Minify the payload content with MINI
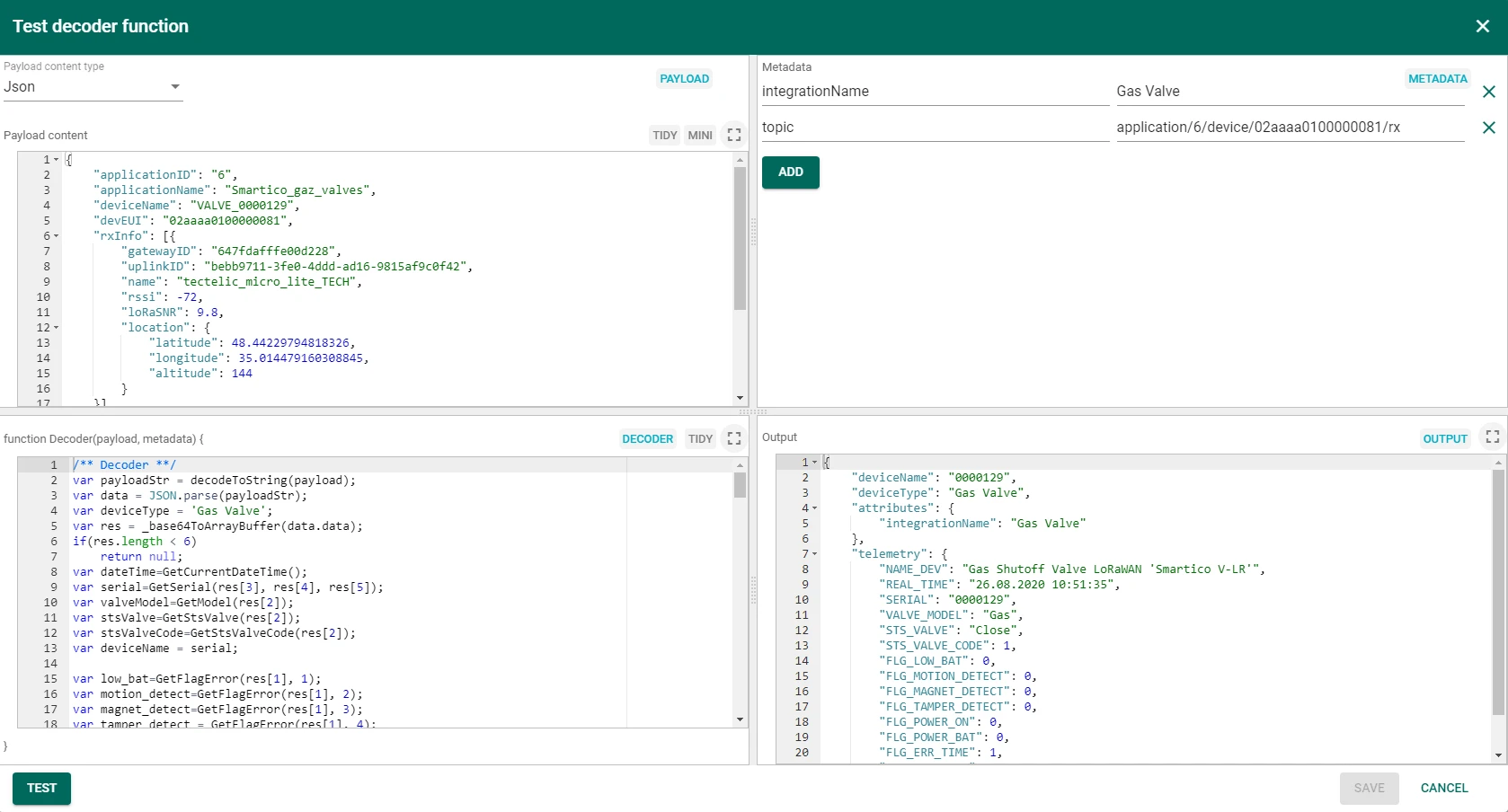1508x812 pixels. (x=700, y=136)
